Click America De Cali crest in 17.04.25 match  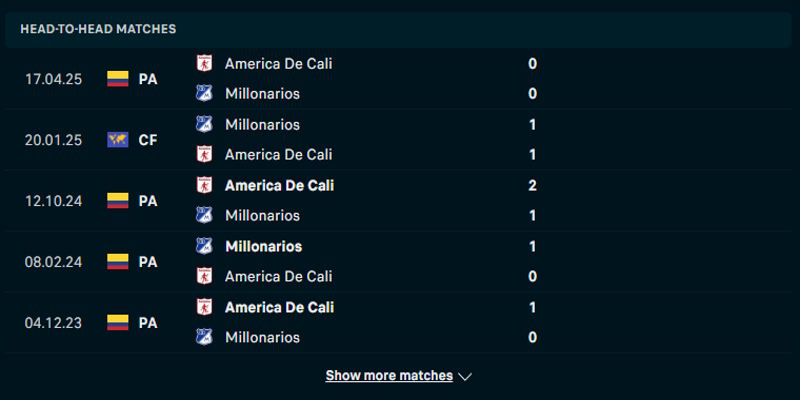pyautogui.click(x=204, y=63)
